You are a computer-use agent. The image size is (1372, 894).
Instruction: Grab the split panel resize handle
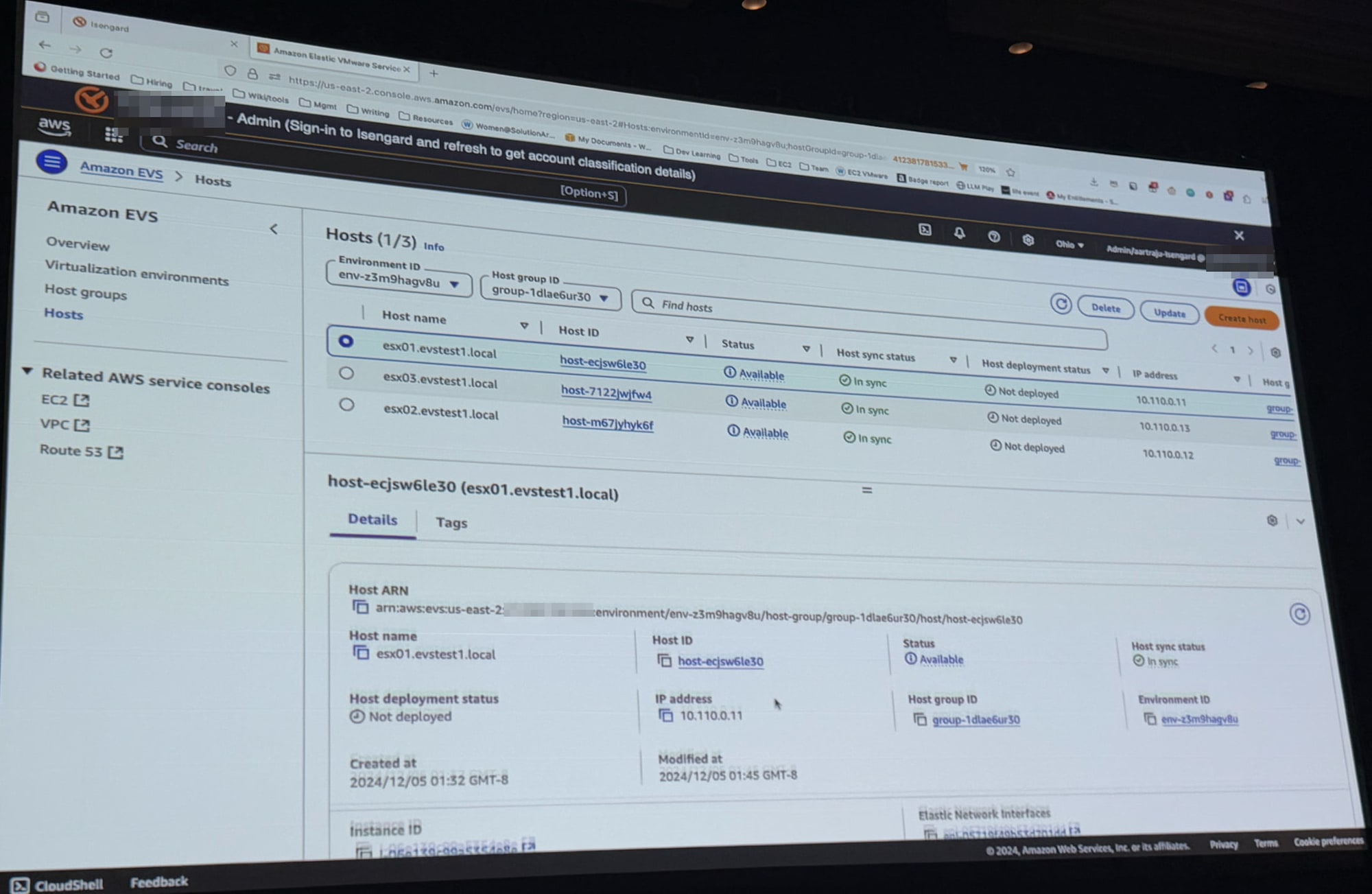(867, 490)
